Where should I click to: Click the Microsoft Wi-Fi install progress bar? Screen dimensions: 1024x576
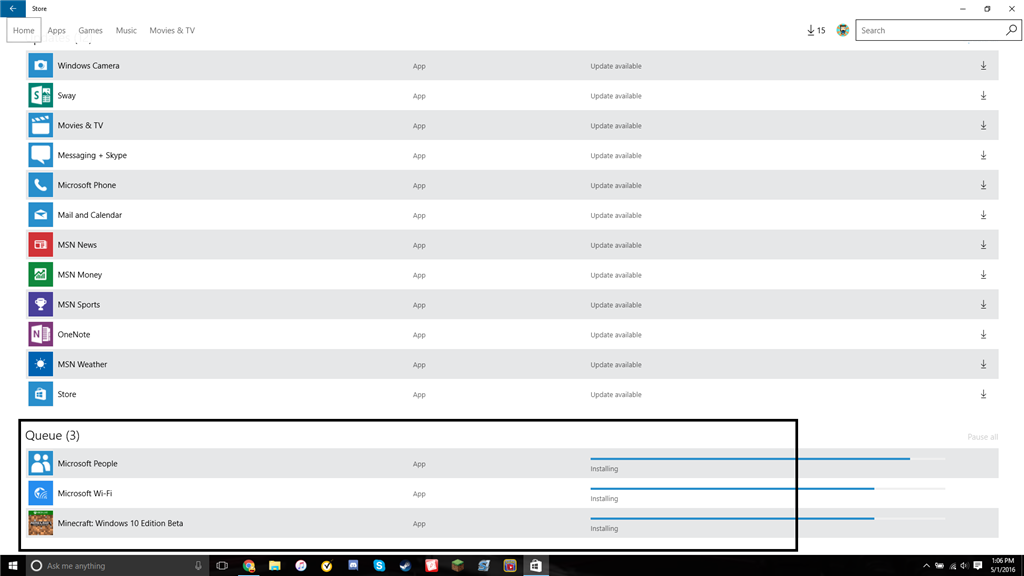tap(767, 488)
